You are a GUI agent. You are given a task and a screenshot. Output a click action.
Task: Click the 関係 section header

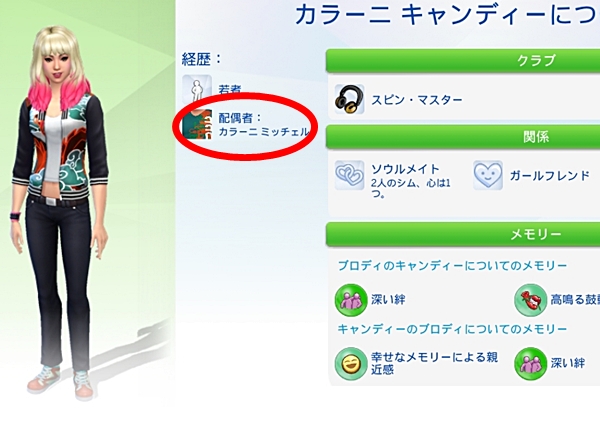(463, 136)
